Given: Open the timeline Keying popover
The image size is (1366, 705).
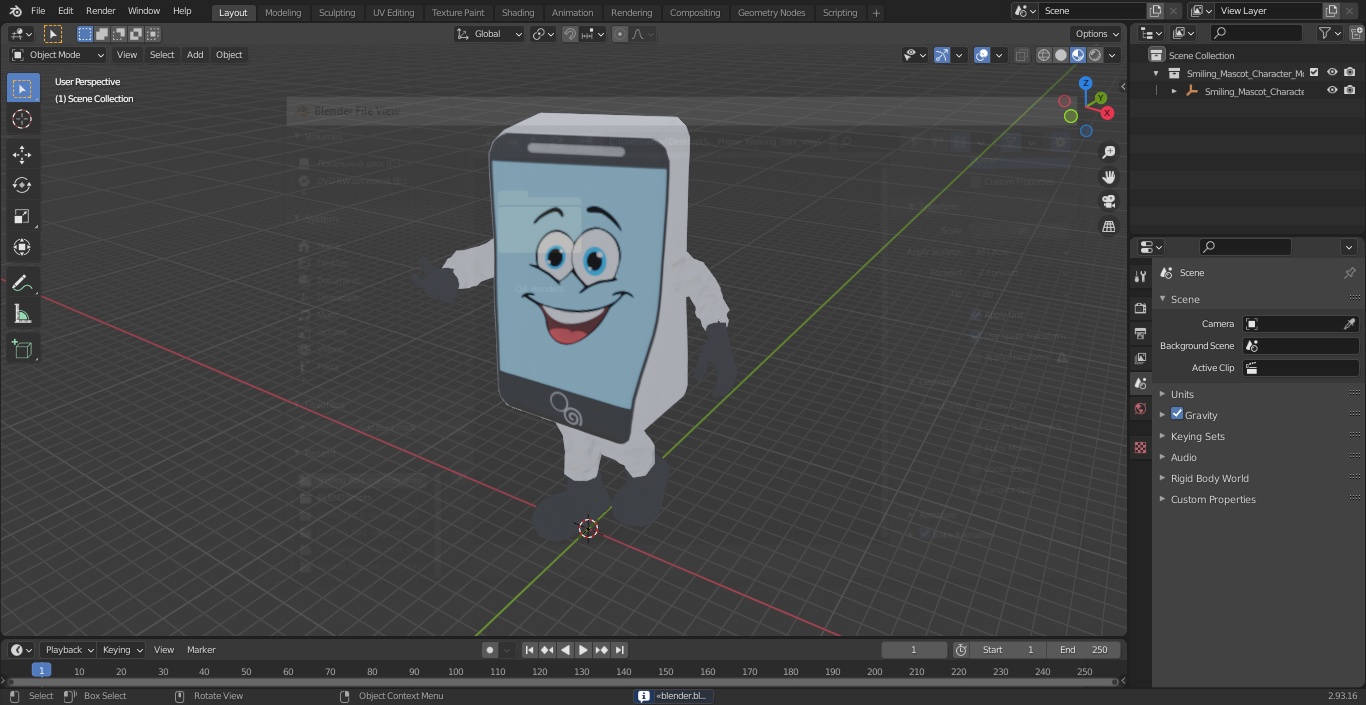Looking at the screenshot, I should pos(122,650).
